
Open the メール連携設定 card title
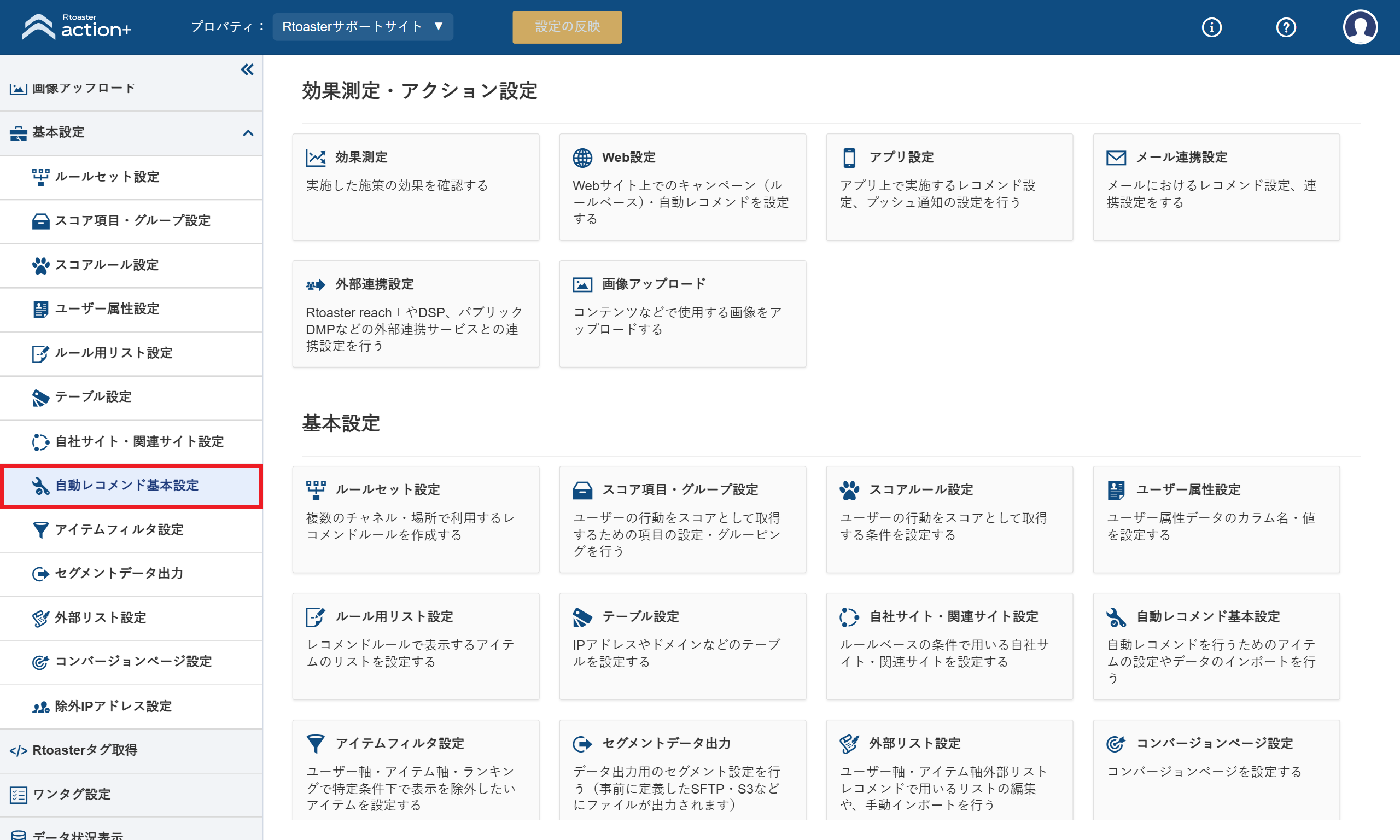[x=1181, y=157]
